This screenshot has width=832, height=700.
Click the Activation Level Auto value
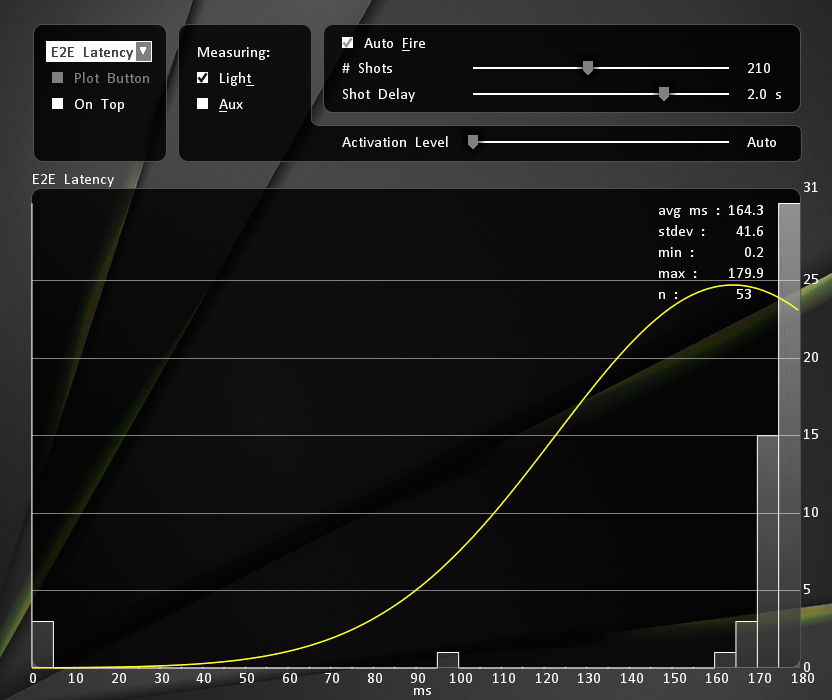pos(761,143)
